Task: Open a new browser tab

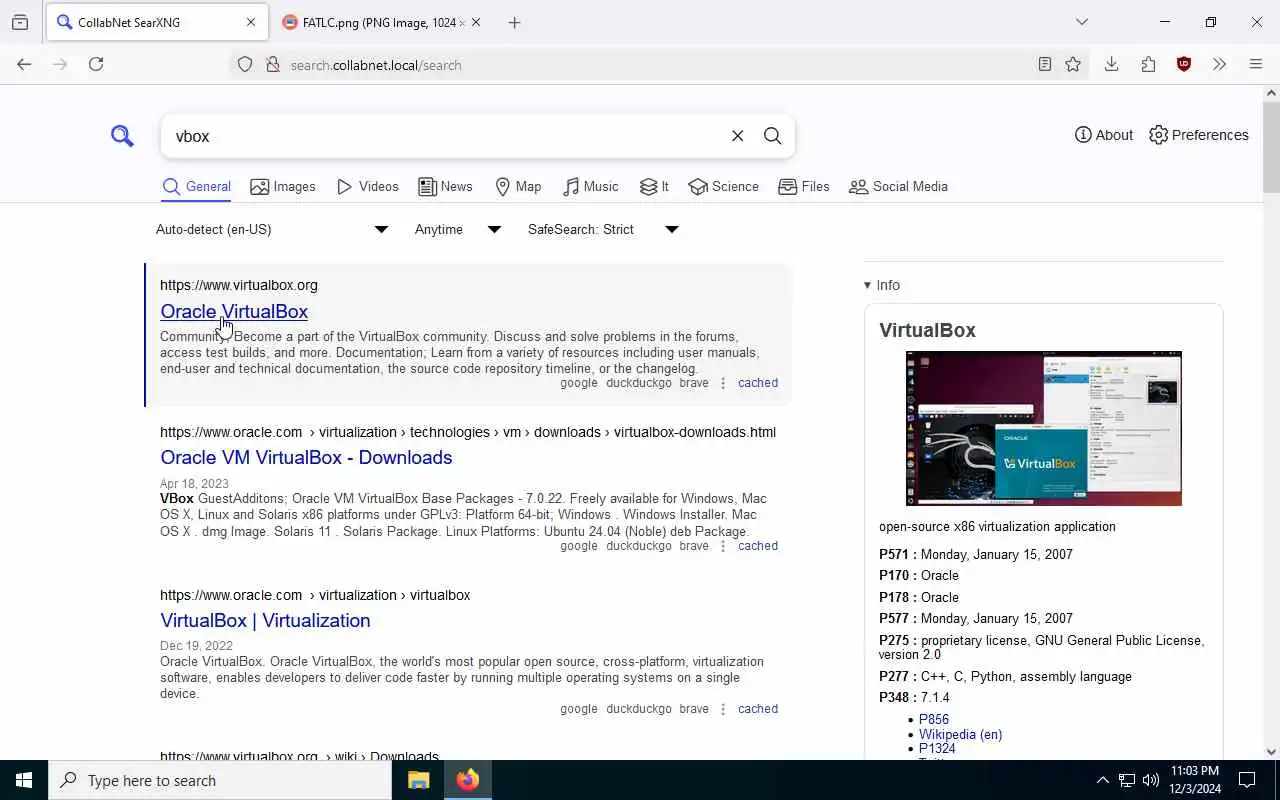Action: 514,22
